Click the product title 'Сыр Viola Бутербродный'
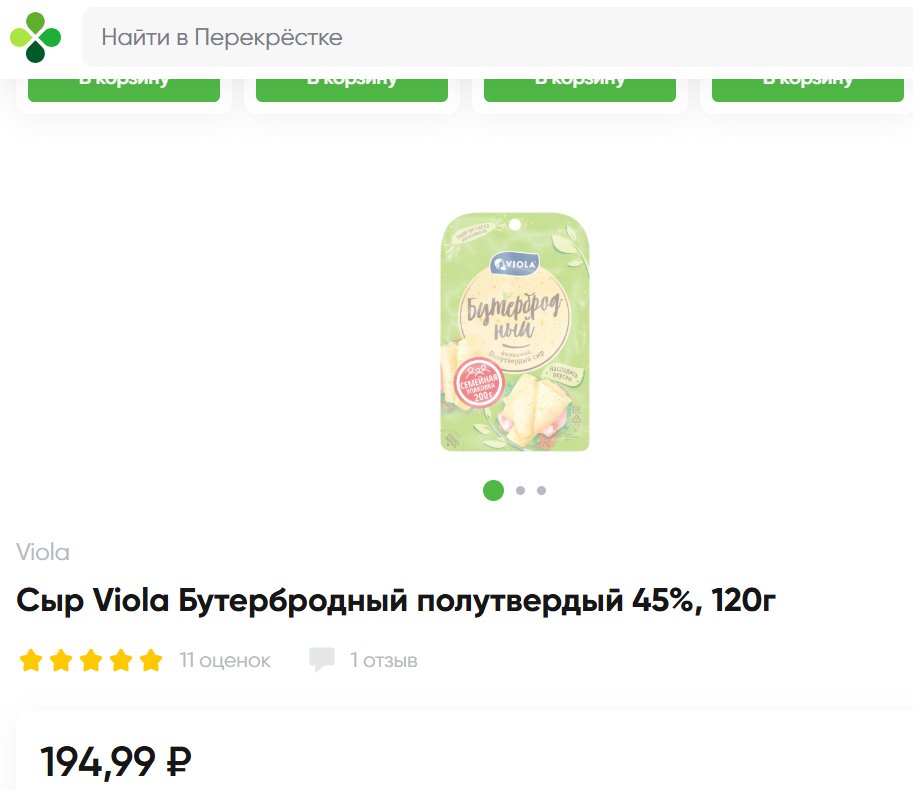Image resolution: width=913 pixels, height=790 pixels. click(396, 601)
